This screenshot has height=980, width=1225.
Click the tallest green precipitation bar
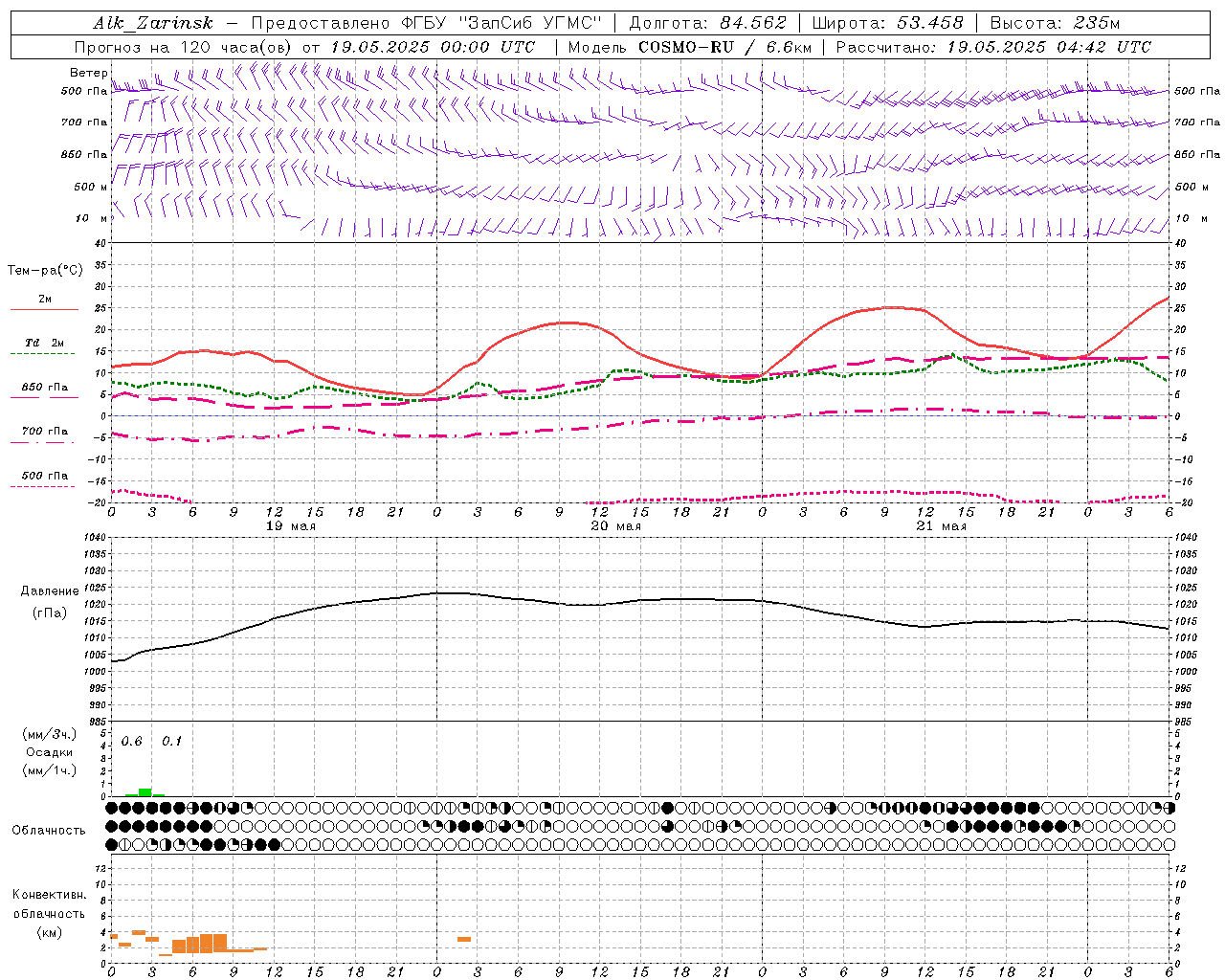pos(145,792)
